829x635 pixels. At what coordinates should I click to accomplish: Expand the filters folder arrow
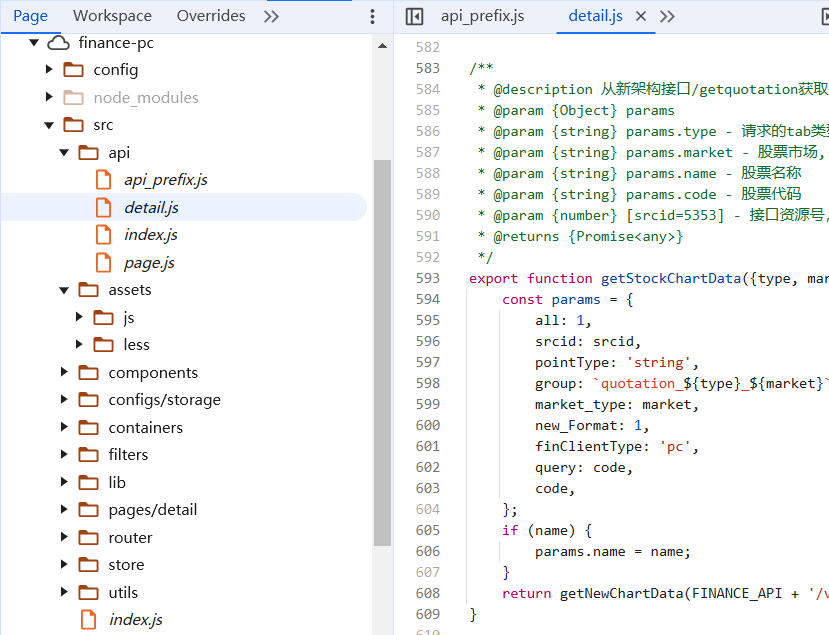64,454
